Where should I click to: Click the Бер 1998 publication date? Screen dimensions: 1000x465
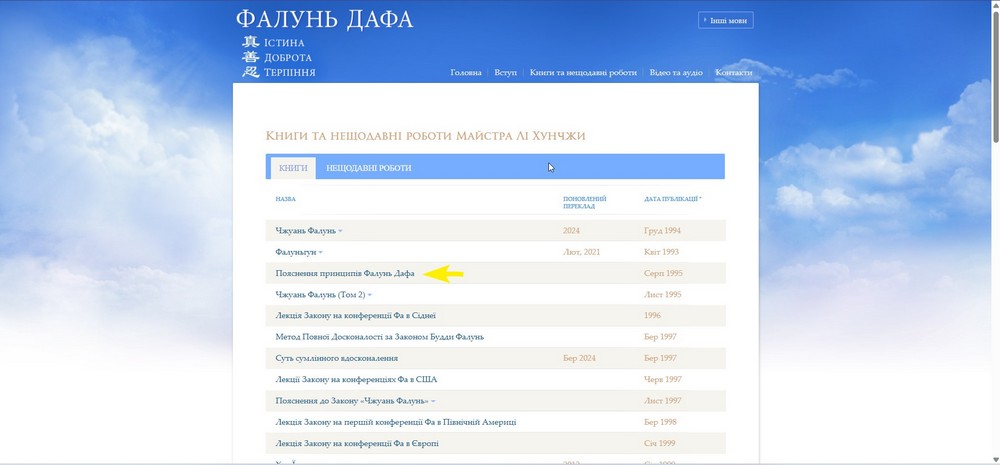[x=660, y=422]
